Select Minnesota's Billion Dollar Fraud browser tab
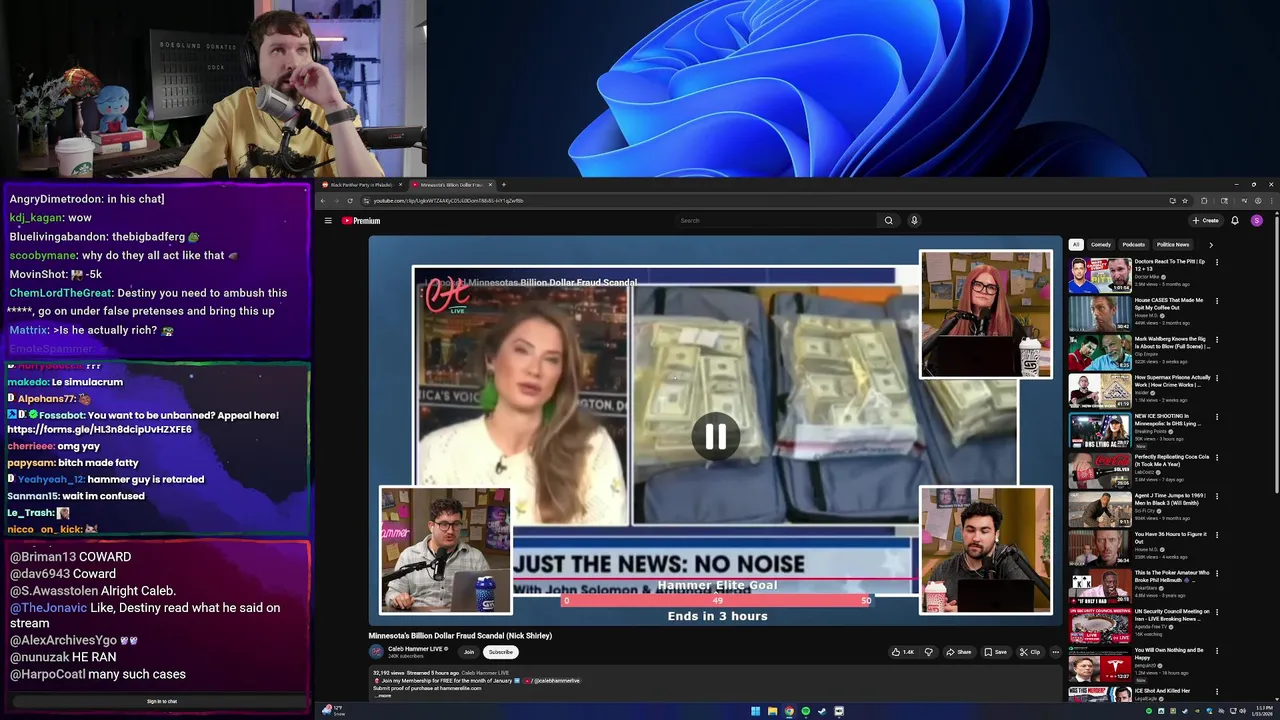 pyautogui.click(x=452, y=185)
